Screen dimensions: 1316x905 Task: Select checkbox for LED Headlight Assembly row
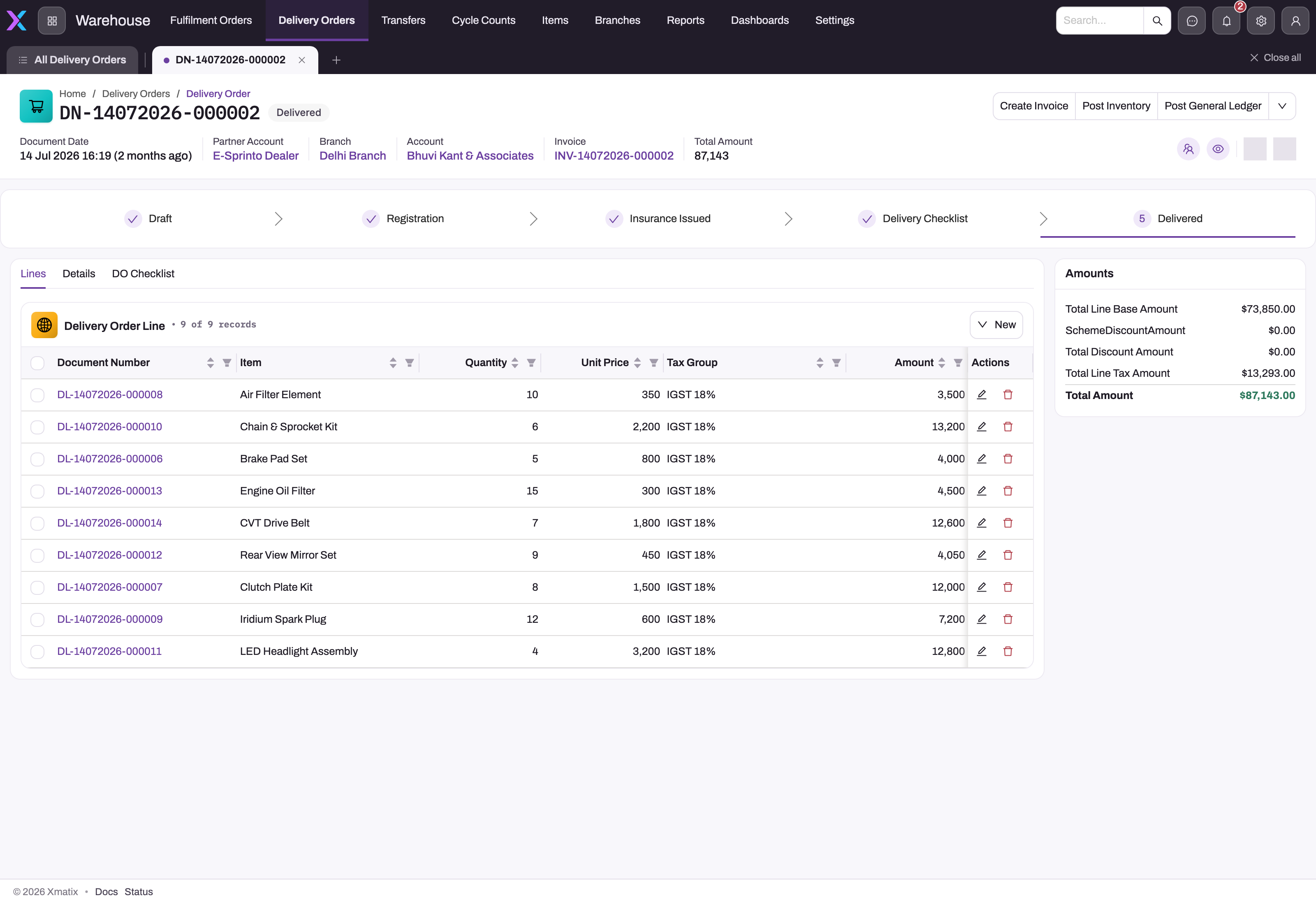coord(37,652)
